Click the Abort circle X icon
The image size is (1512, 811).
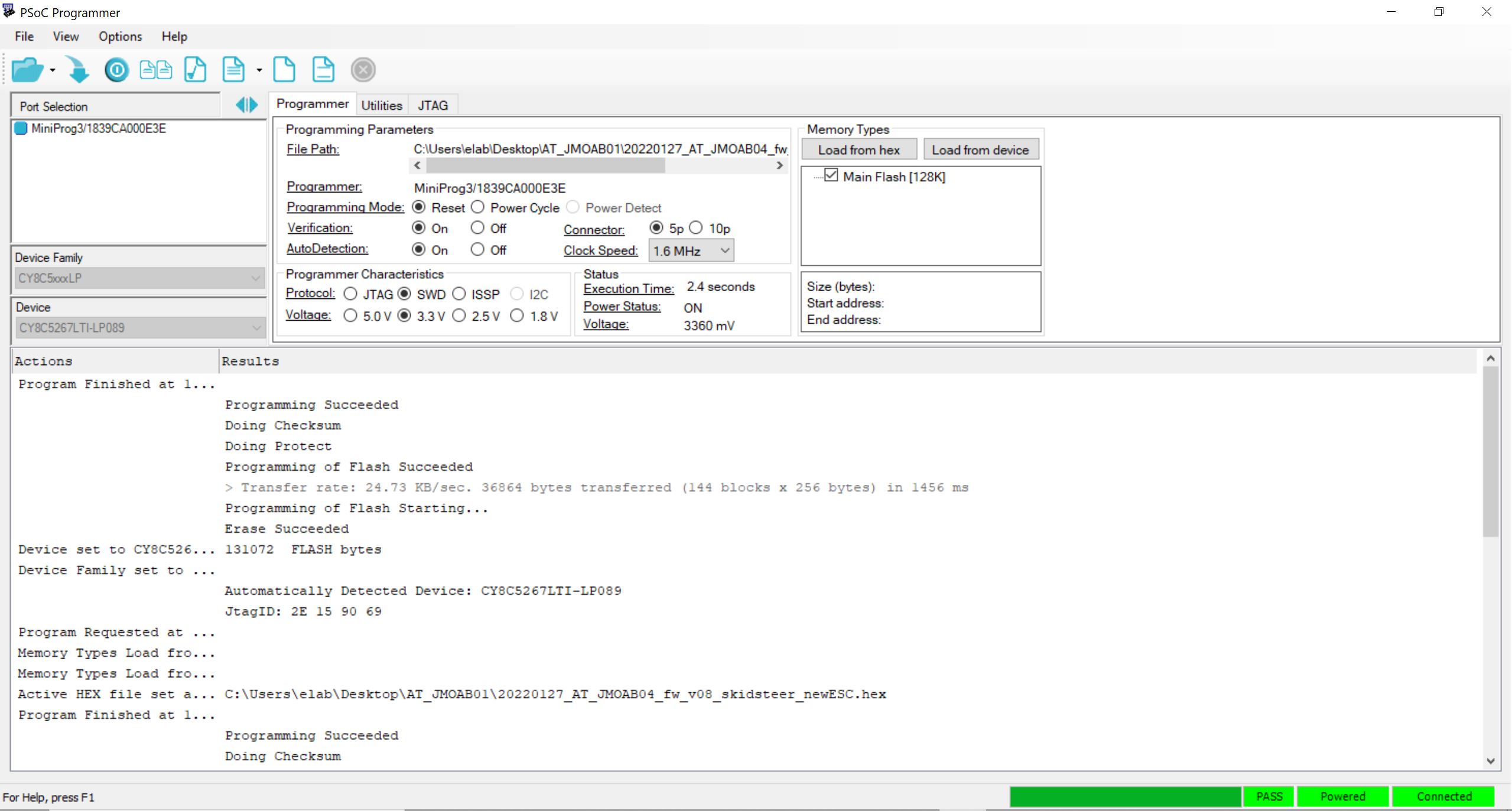point(363,70)
